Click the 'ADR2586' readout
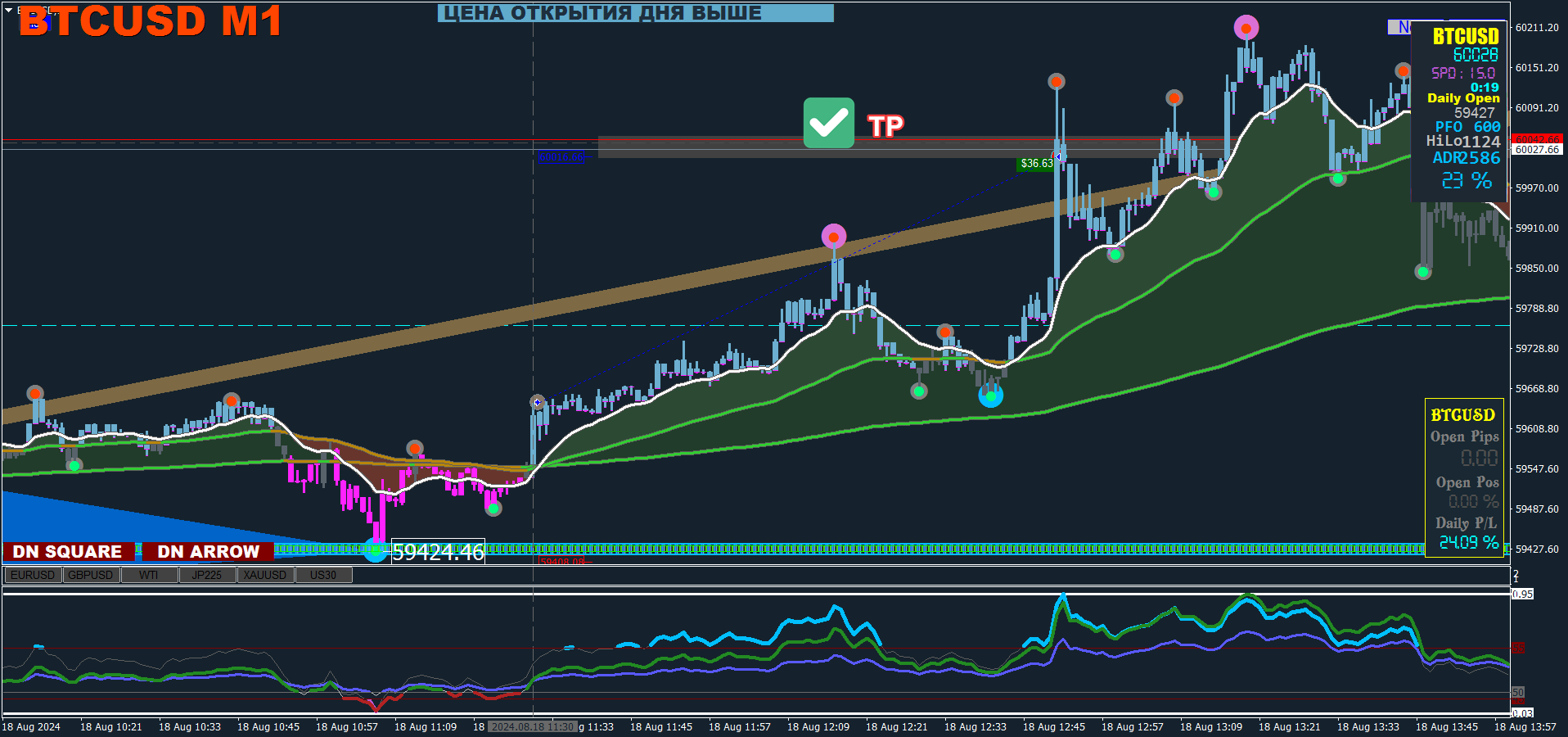Screen dimensions: 1568x737 pyautogui.click(x=1467, y=158)
